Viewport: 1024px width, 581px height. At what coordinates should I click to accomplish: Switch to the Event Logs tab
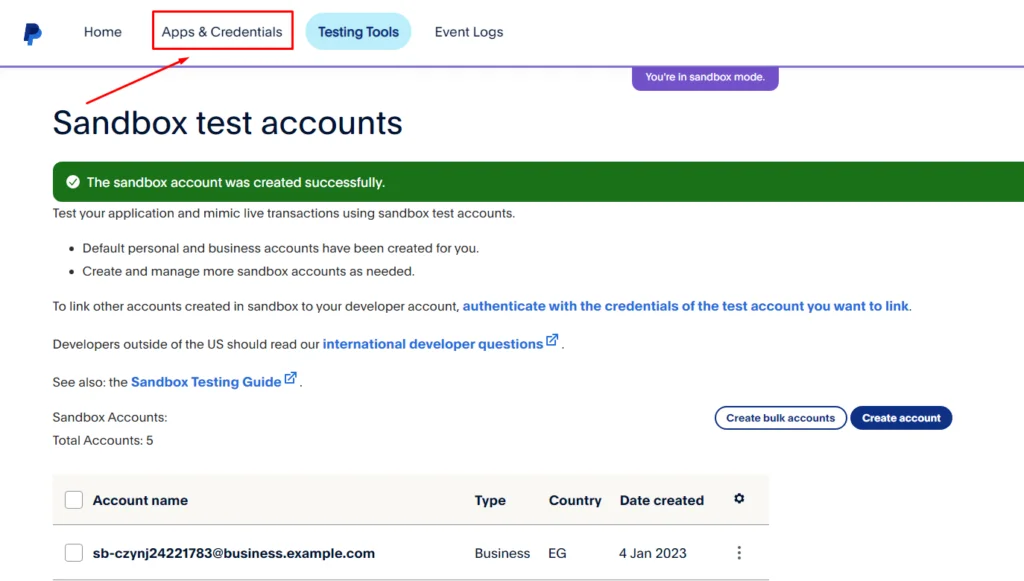click(x=469, y=32)
